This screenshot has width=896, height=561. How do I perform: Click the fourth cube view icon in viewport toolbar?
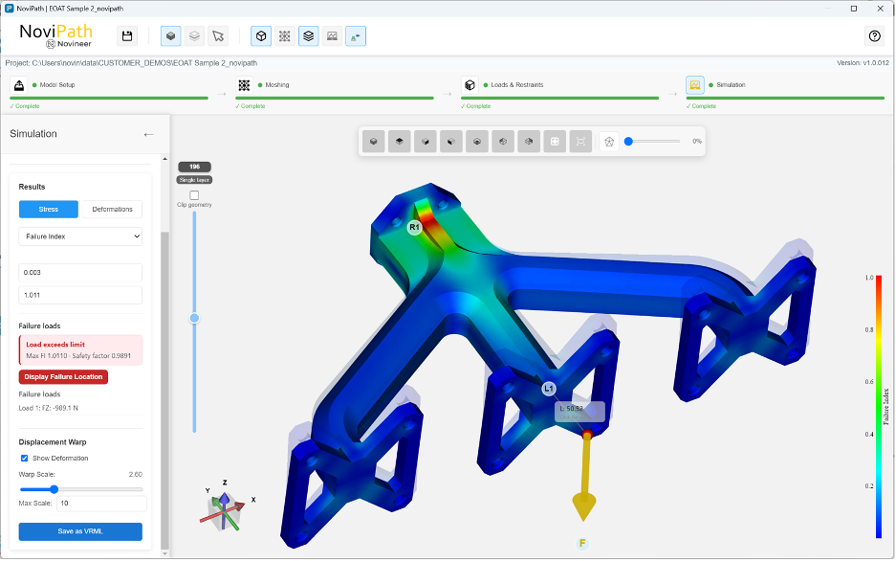[x=451, y=142]
